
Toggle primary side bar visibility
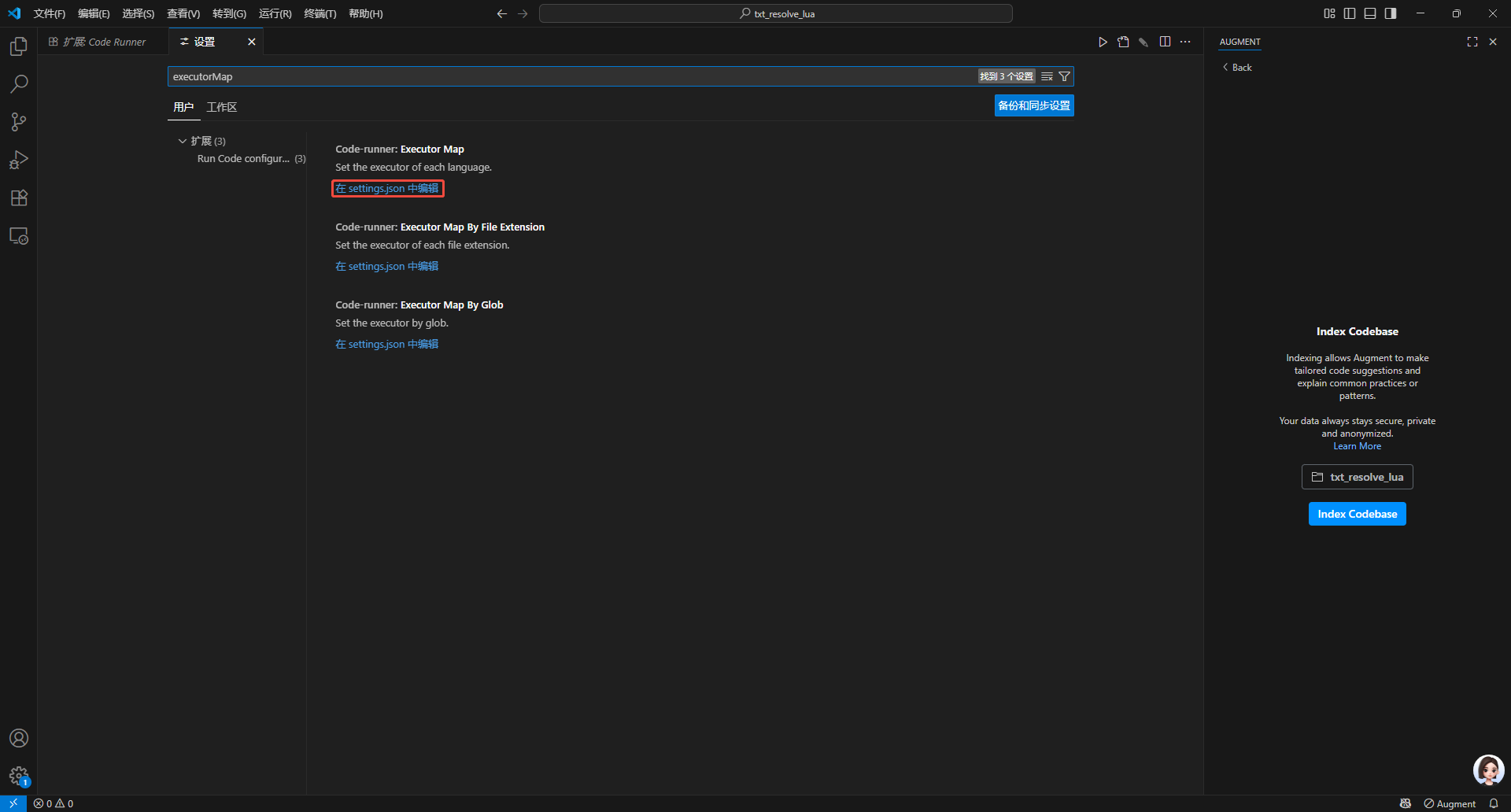tap(1350, 13)
